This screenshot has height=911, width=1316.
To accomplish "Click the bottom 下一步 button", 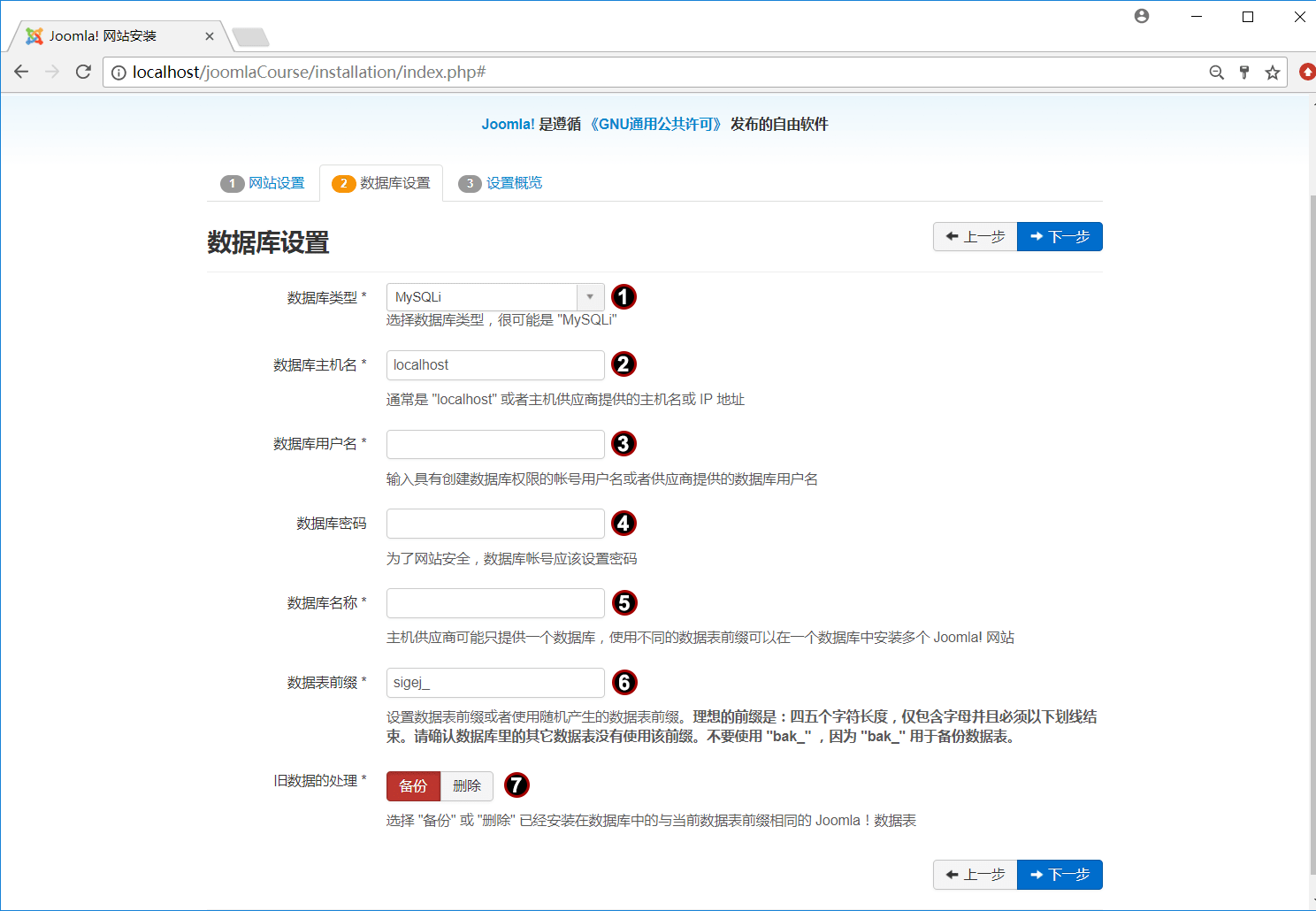I will [x=1060, y=874].
